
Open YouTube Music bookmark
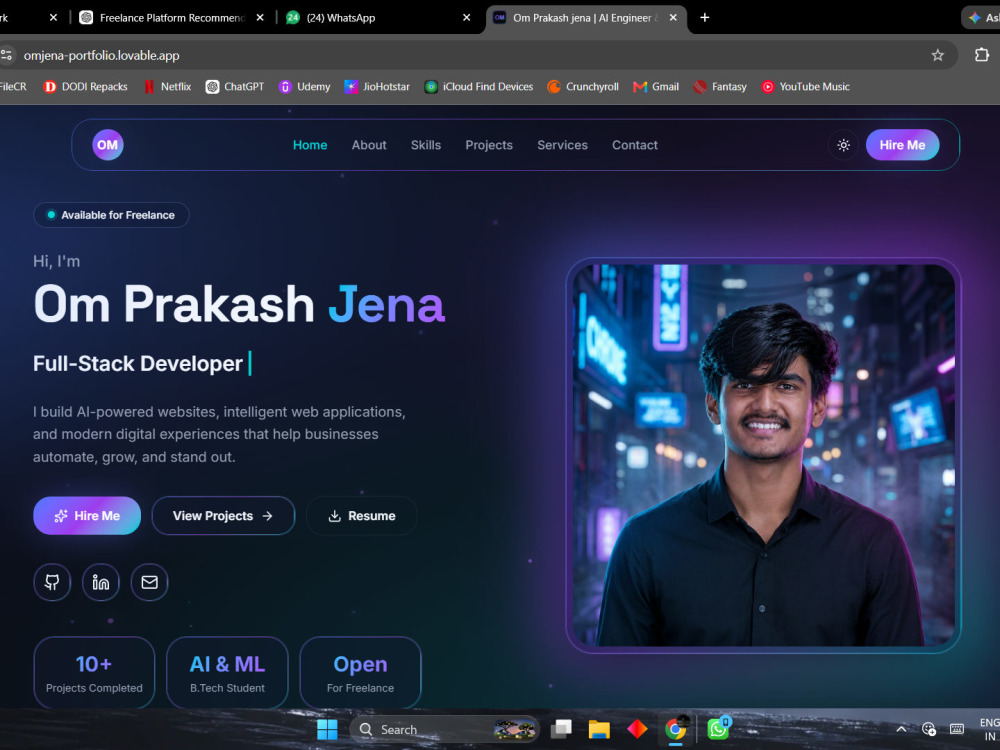(x=805, y=87)
